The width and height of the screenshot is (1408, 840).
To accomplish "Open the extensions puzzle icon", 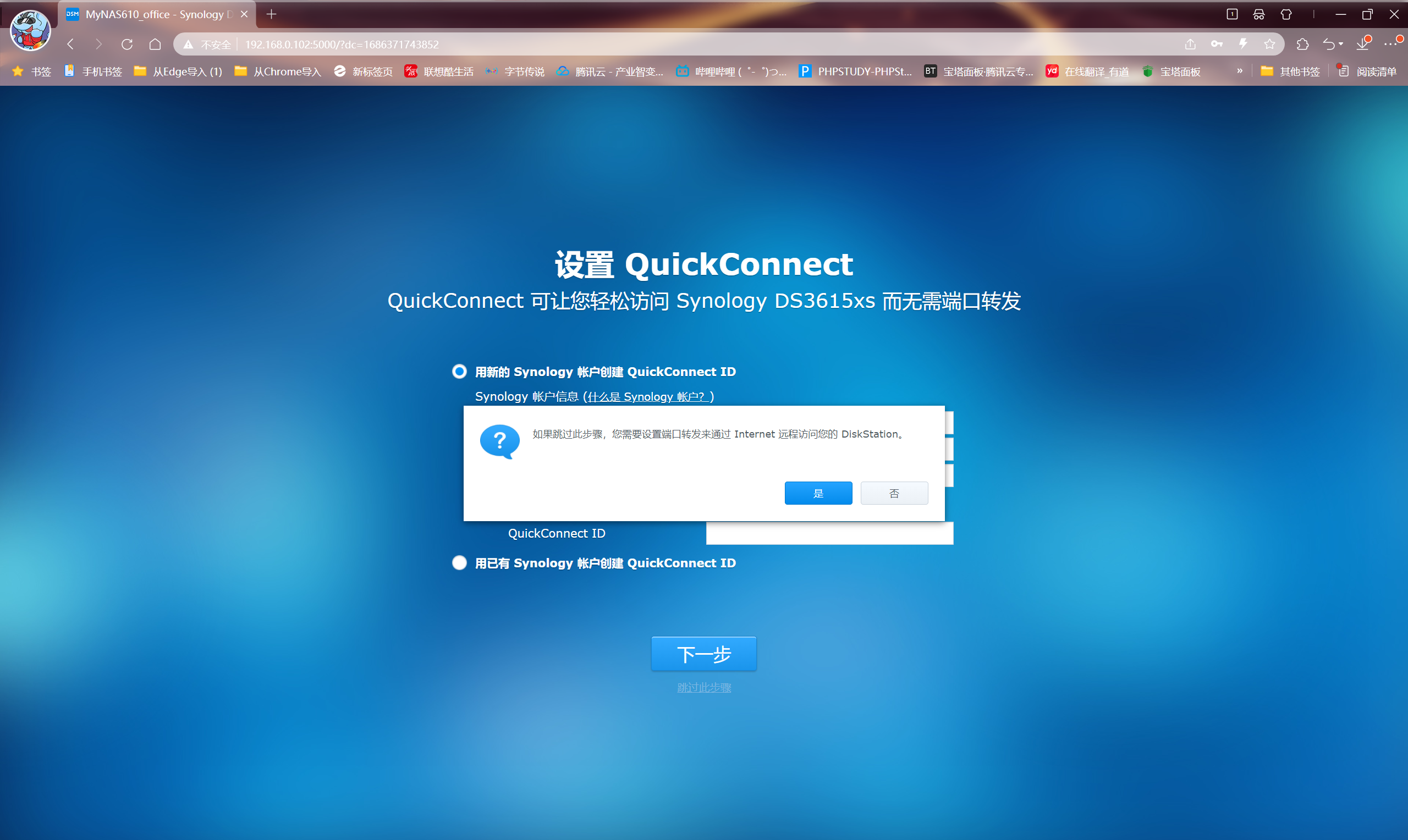I will pyautogui.click(x=1302, y=44).
